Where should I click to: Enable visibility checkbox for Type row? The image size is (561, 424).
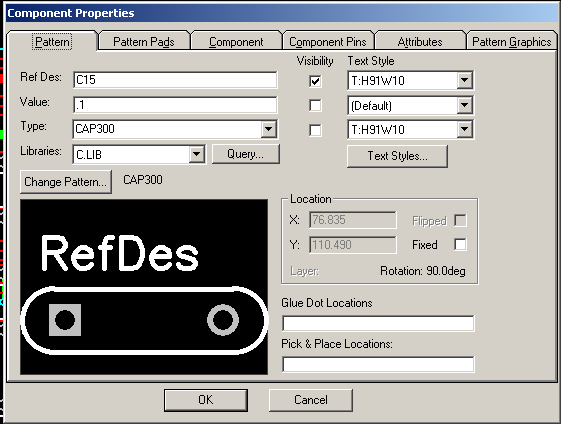(x=315, y=130)
